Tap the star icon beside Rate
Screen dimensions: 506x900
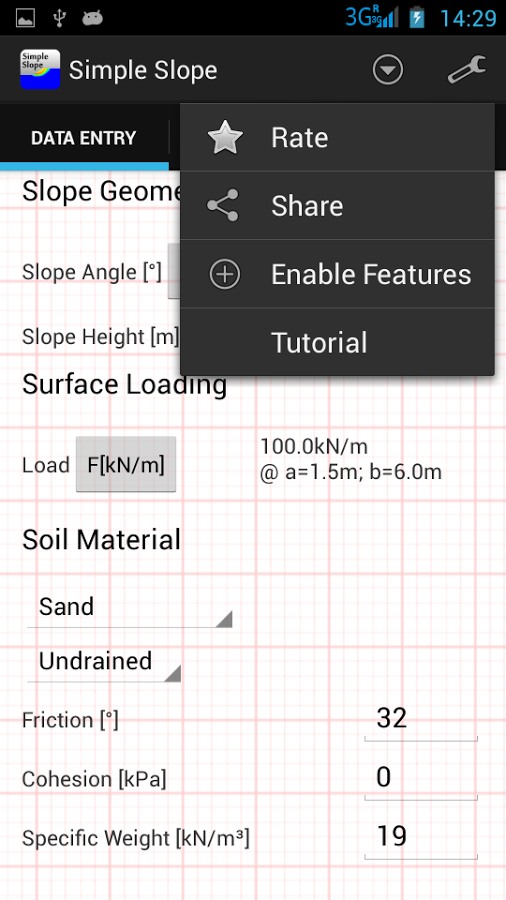point(225,137)
